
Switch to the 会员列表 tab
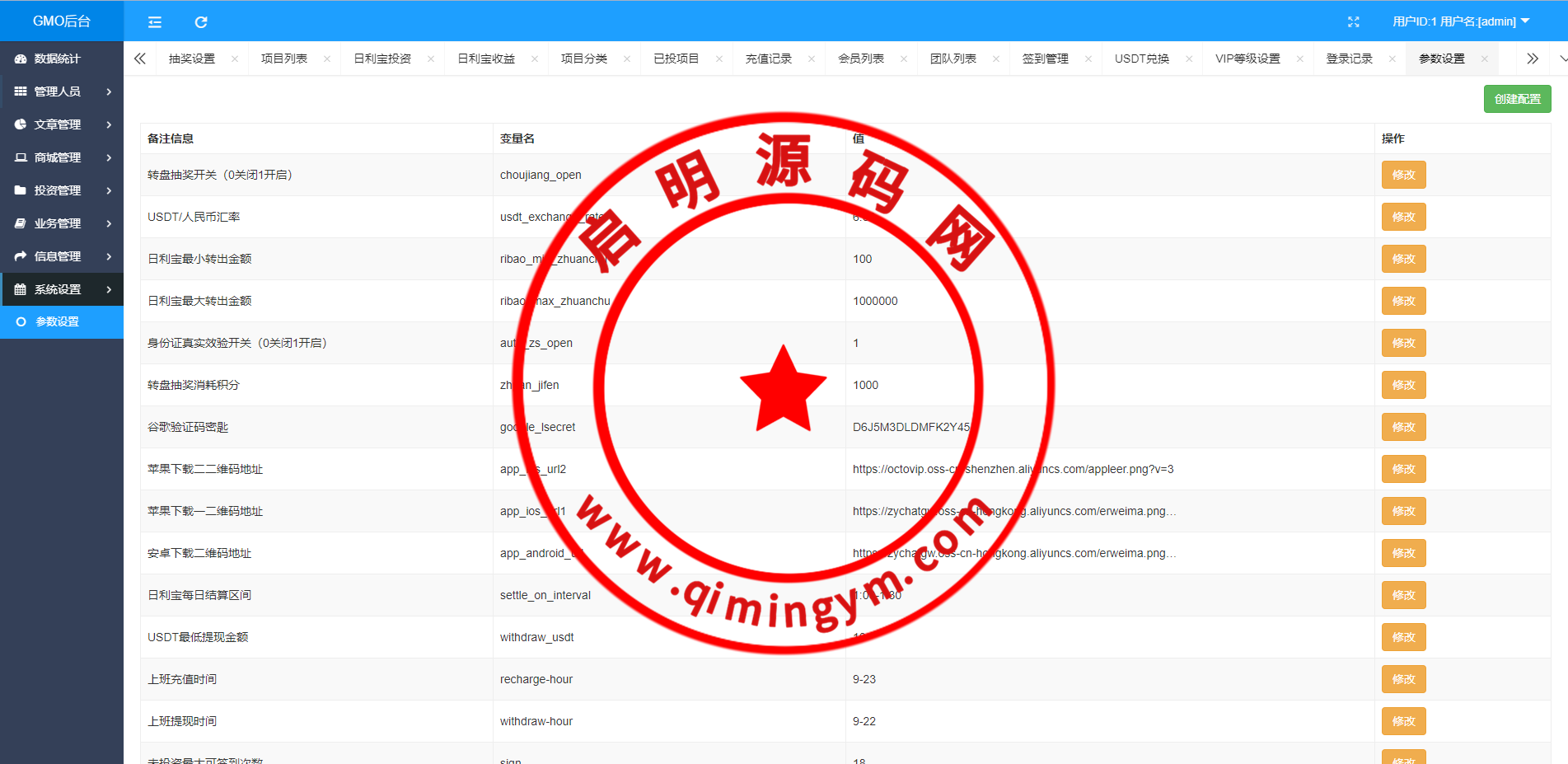pyautogui.click(x=860, y=59)
